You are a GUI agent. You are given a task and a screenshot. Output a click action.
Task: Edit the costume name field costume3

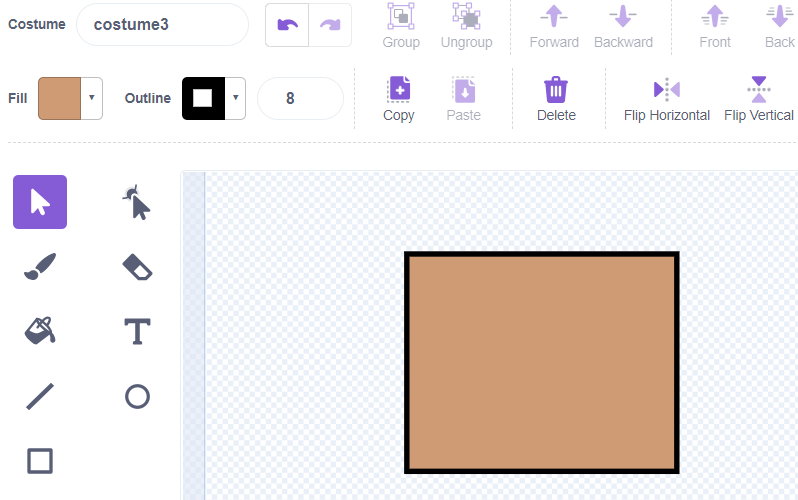pyautogui.click(x=162, y=24)
